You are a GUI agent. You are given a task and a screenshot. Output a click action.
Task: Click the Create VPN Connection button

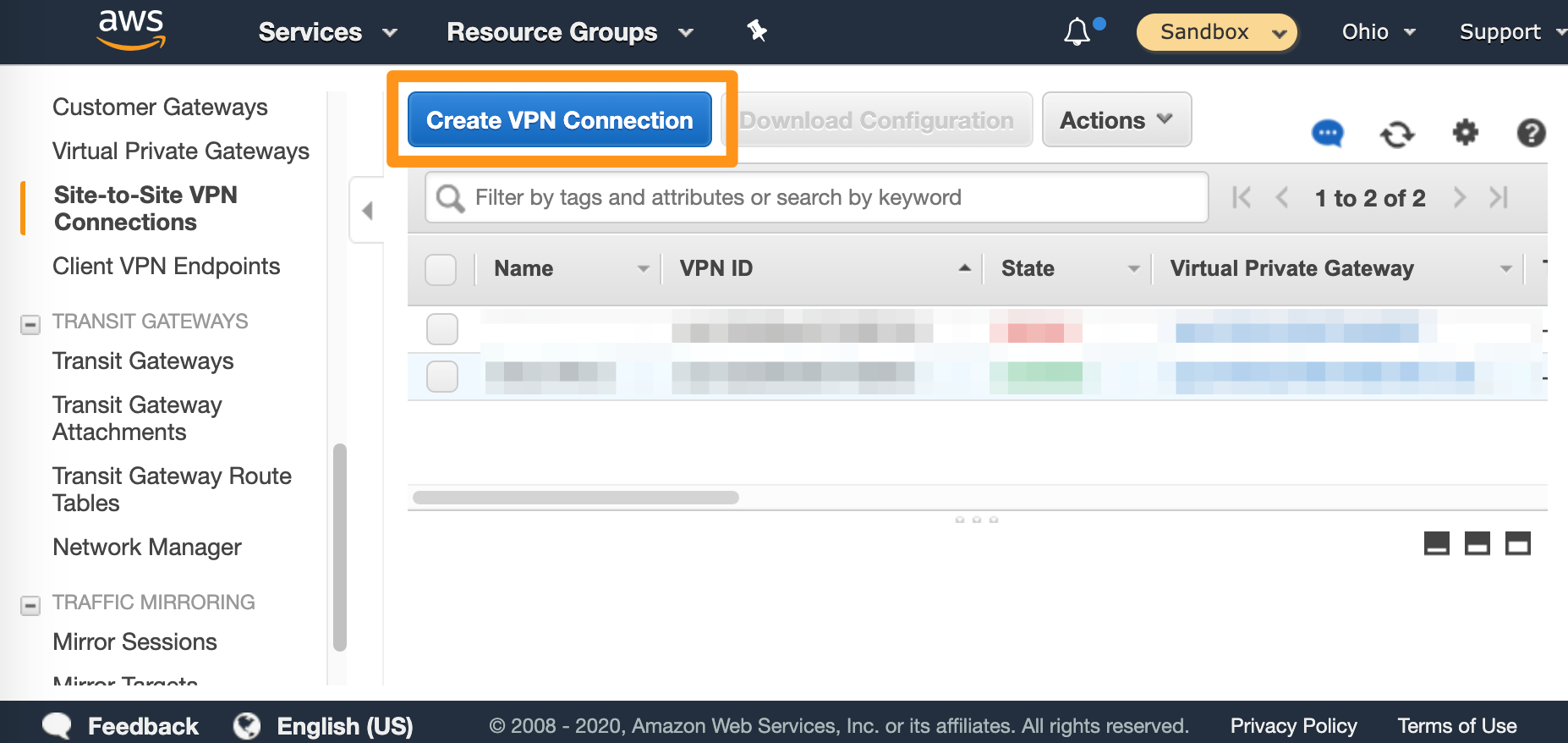[x=559, y=120]
